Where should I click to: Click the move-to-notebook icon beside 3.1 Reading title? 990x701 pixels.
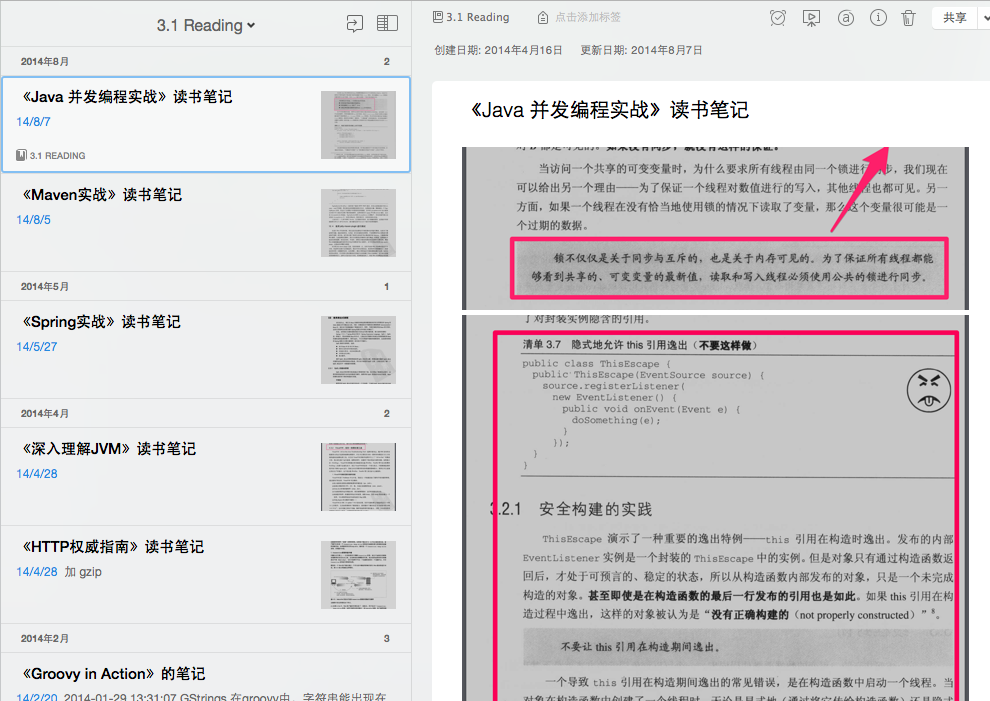tap(355, 24)
